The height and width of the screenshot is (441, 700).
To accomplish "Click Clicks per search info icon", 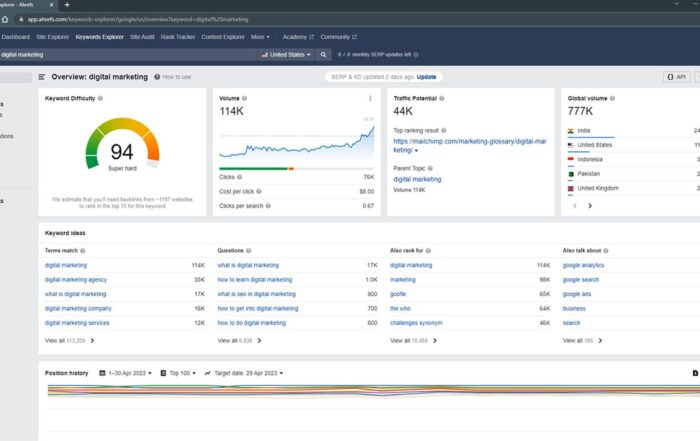I will tap(268, 206).
